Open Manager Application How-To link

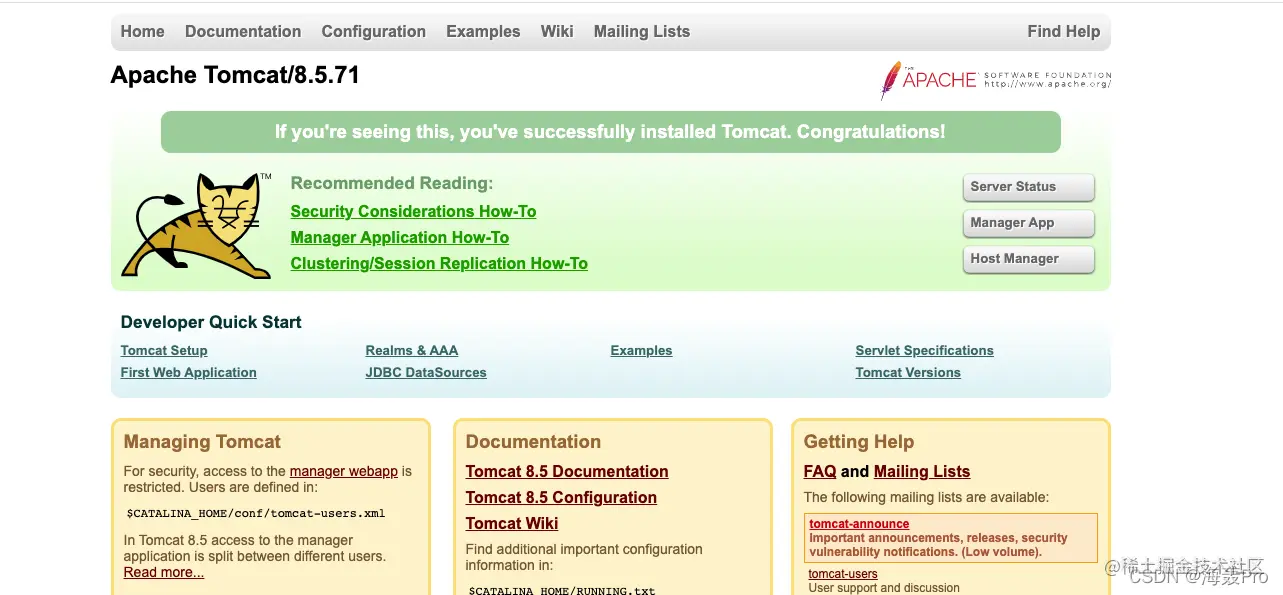coord(400,238)
